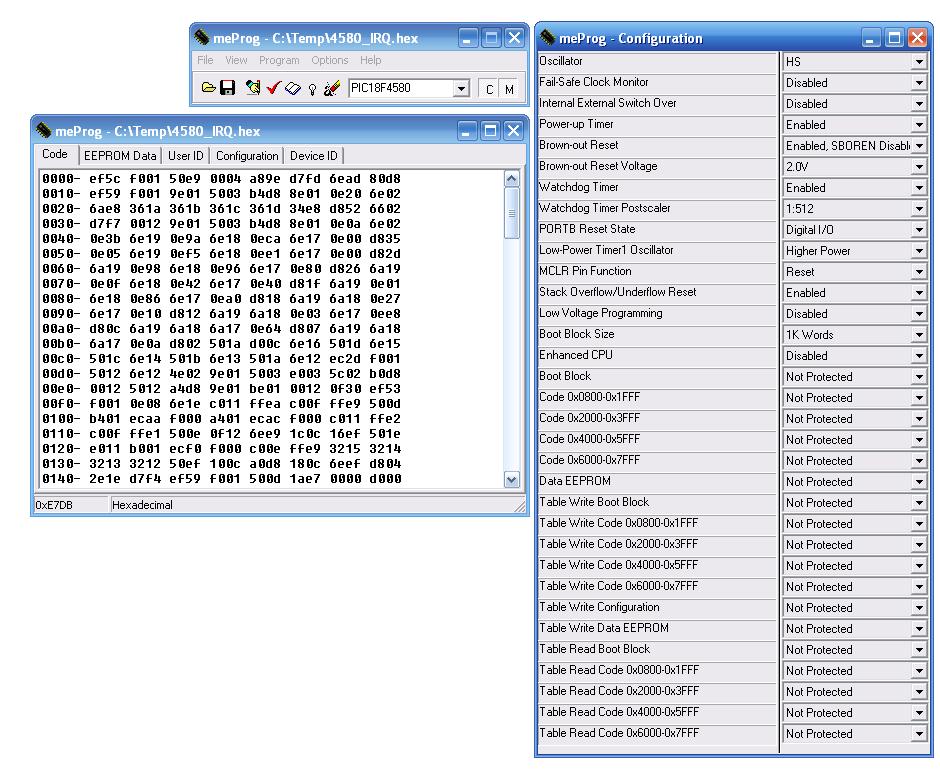Click the write/program device icon
940x769 pixels.
pyautogui.click(x=253, y=88)
